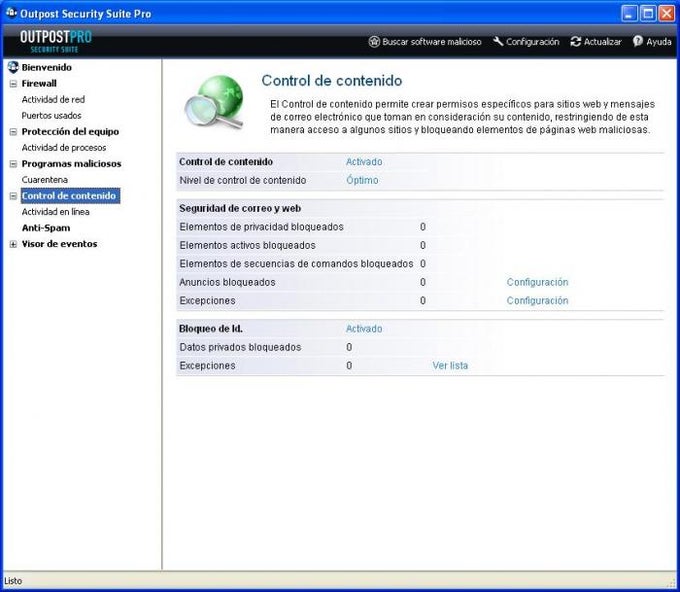
Task: Select Bienvenido in the sidebar
Action: coord(46,67)
